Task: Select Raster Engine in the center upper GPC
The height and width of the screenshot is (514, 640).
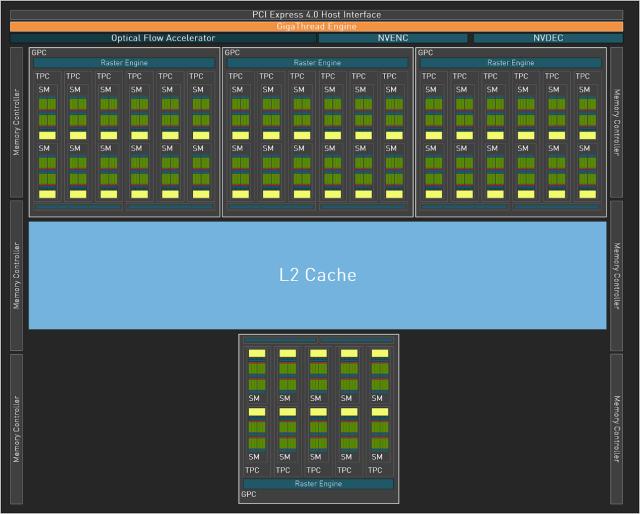Action: pyautogui.click(x=317, y=63)
